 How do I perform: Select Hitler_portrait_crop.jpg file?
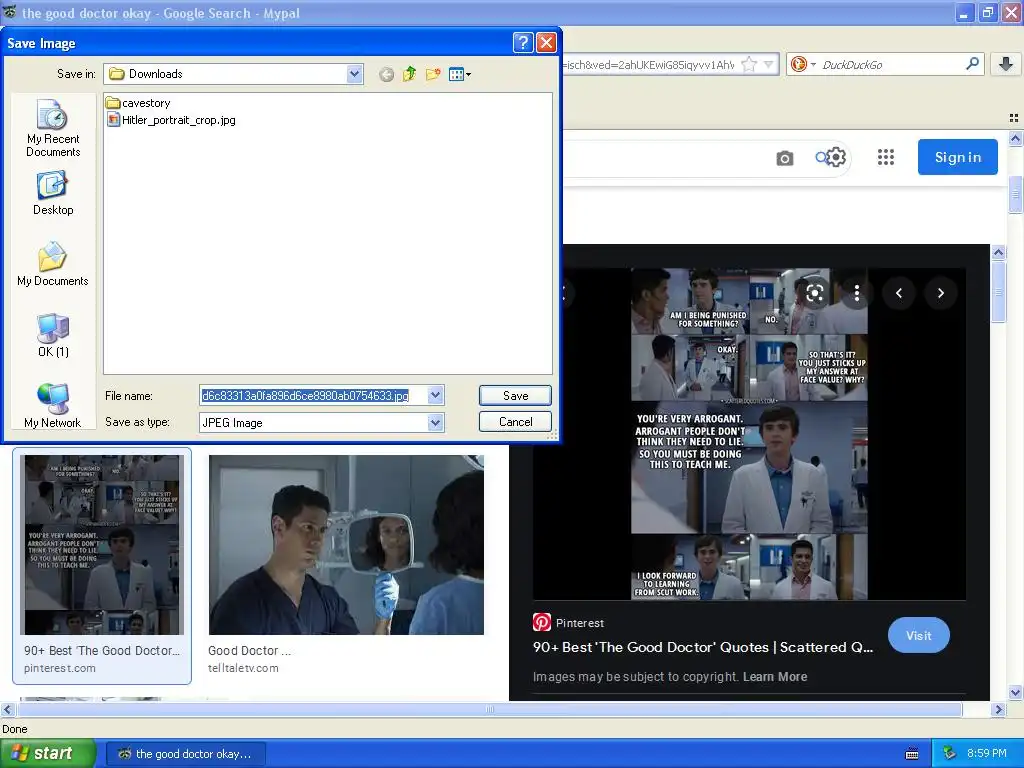[171, 120]
